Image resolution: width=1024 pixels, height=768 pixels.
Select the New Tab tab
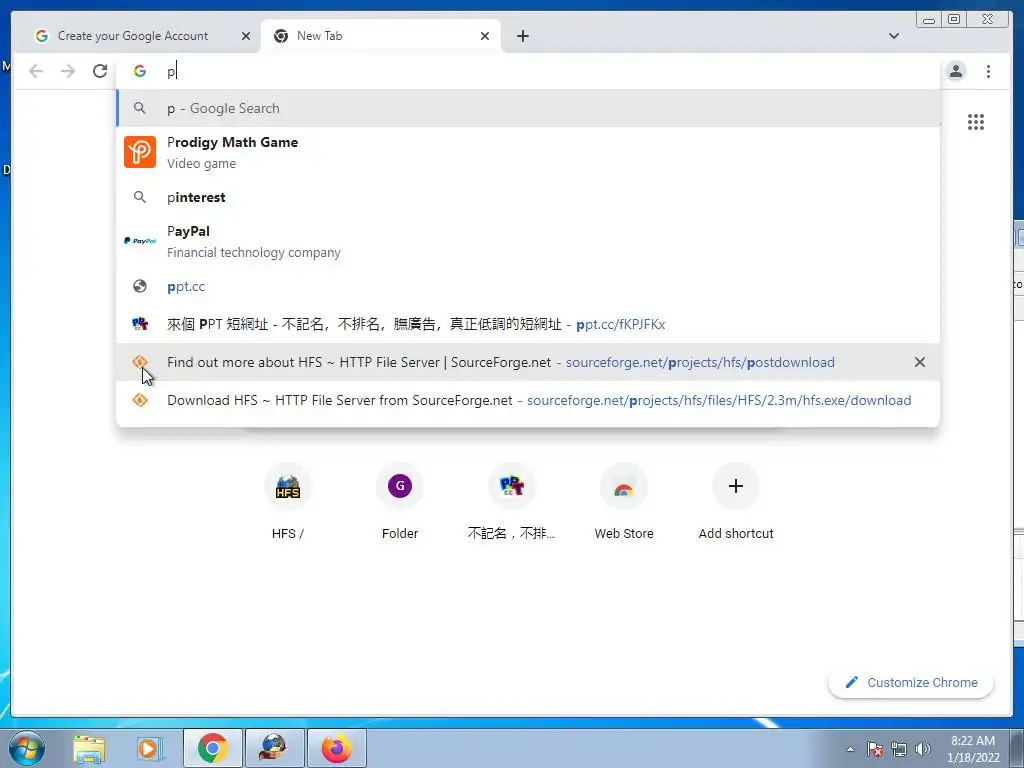(381, 36)
